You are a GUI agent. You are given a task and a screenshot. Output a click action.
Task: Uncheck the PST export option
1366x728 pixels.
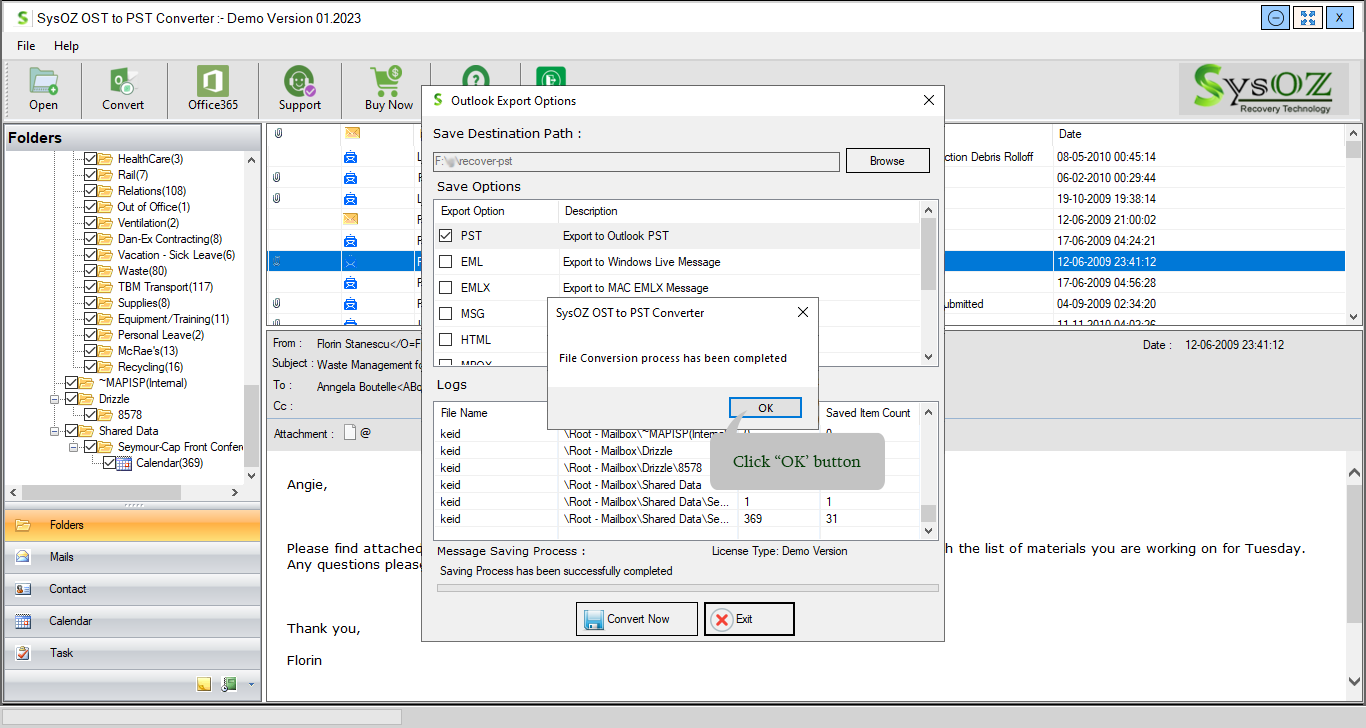click(x=446, y=236)
